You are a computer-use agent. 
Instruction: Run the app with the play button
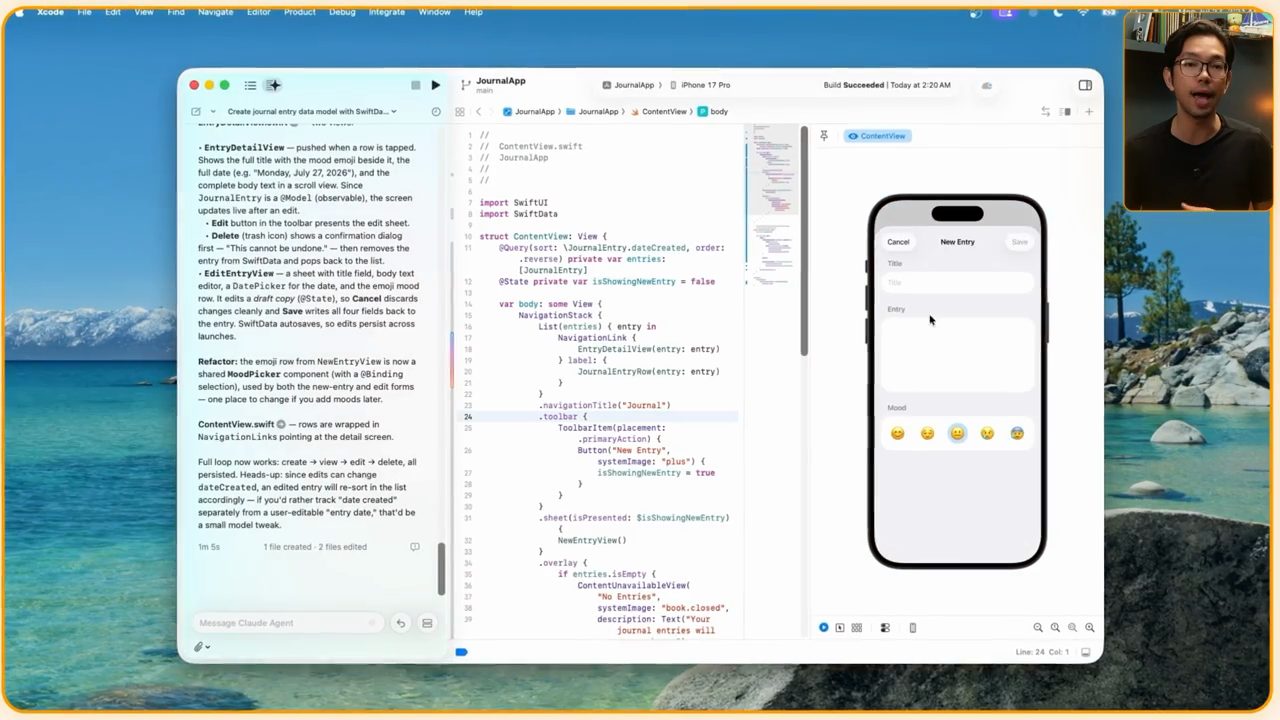[x=435, y=85]
